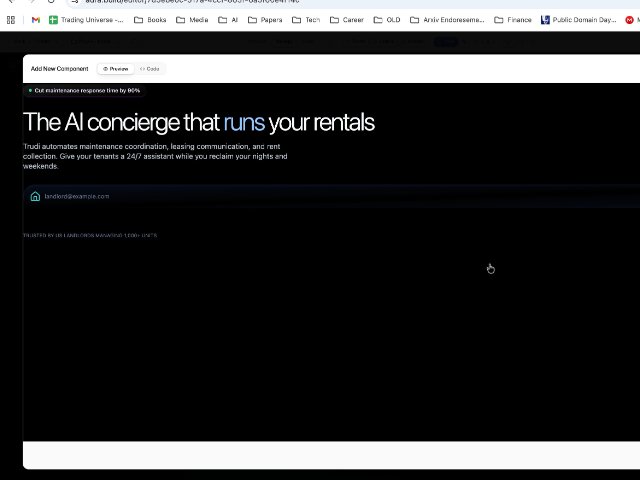This screenshot has height=480, width=640.
Task: Open the Papers bookmark folder
Action: click(265, 20)
